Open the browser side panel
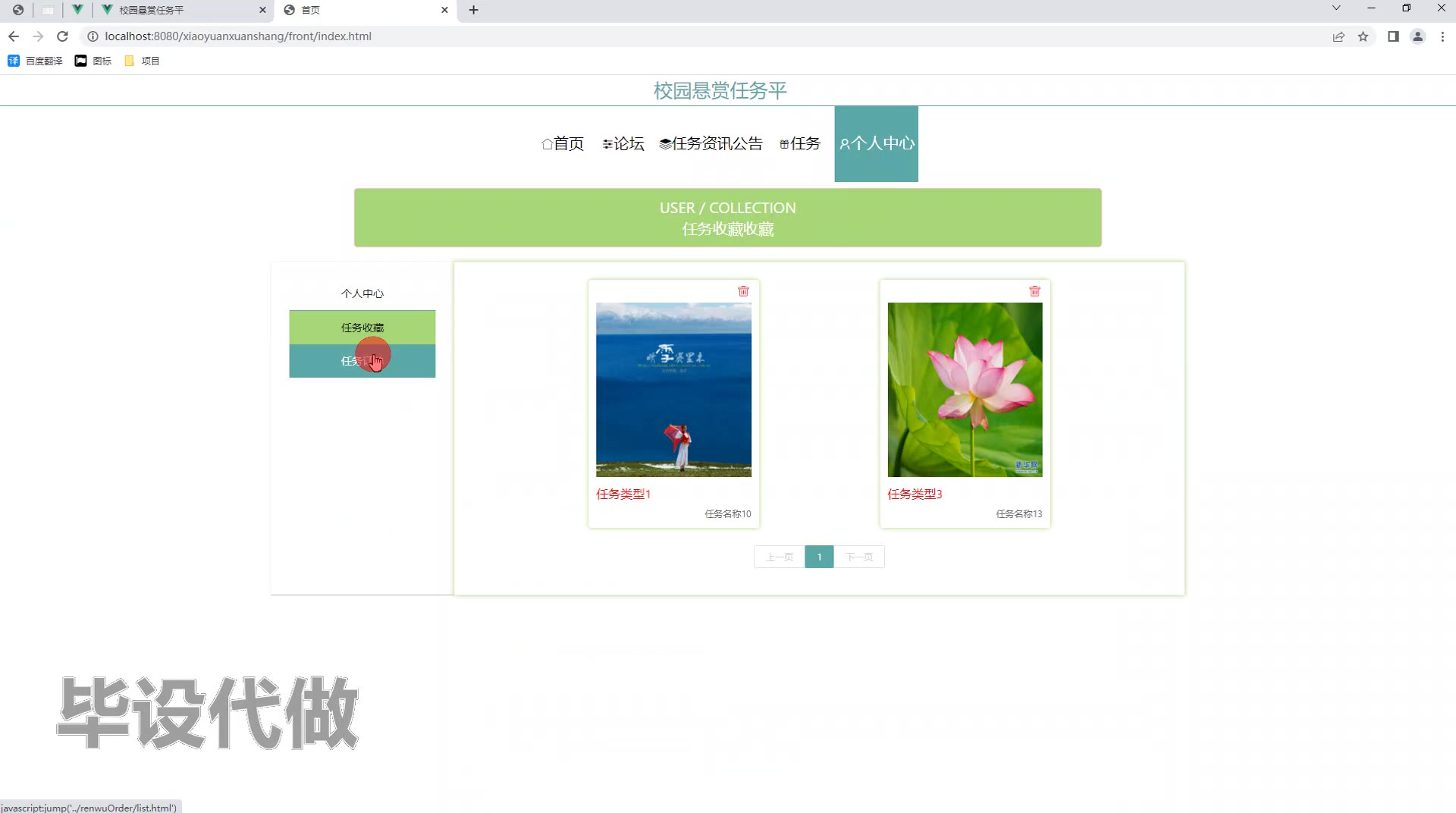The height and width of the screenshot is (813, 1456). pos(1393,36)
